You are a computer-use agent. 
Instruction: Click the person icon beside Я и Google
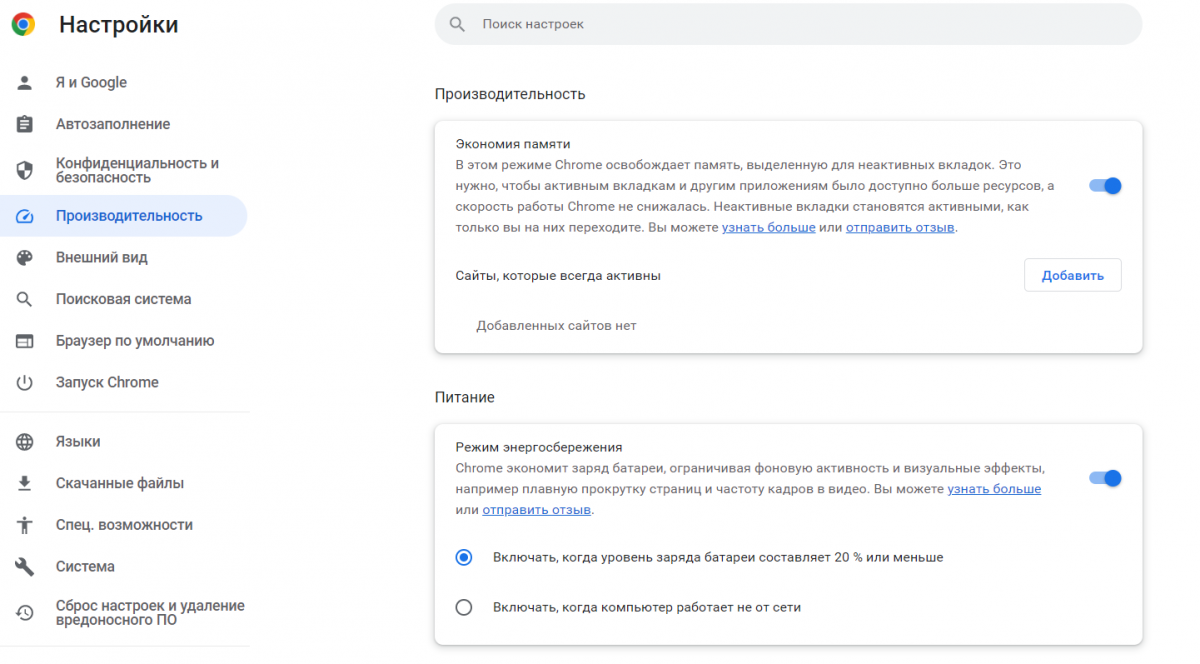[25, 83]
